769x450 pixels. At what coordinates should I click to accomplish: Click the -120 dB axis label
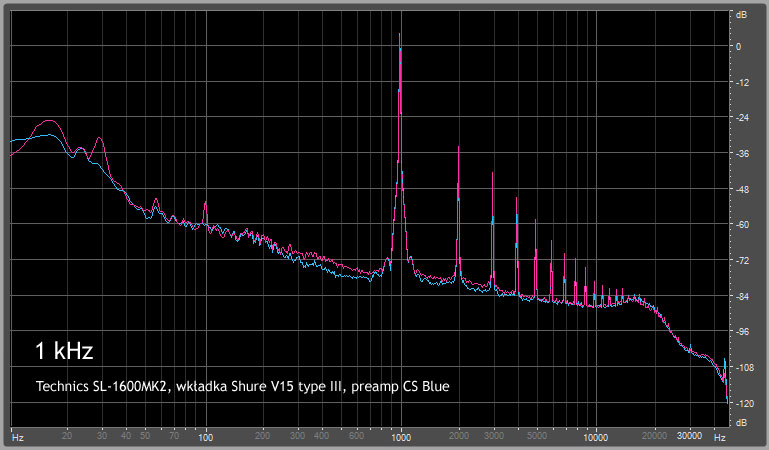point(743,403)
